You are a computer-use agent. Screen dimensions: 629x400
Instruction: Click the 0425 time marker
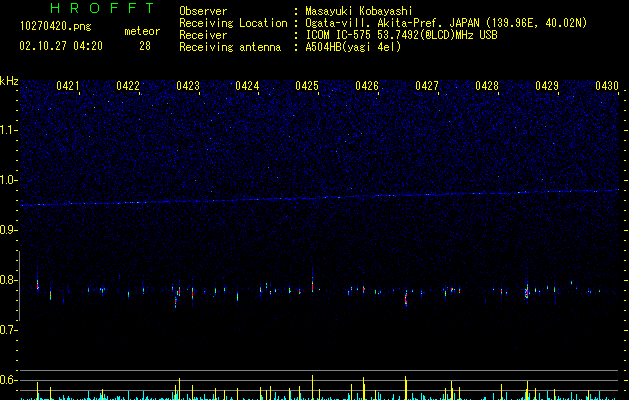pos(307,86)
